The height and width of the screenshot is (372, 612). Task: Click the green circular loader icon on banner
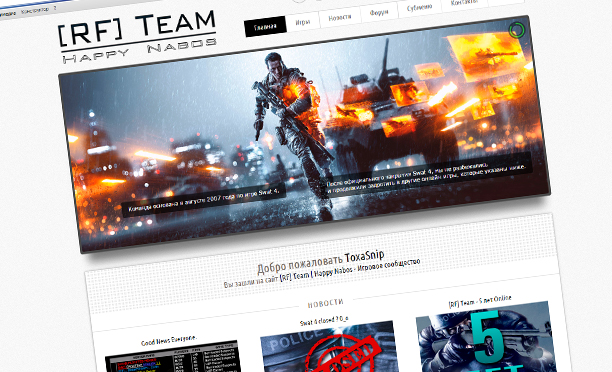pos(517,30)
